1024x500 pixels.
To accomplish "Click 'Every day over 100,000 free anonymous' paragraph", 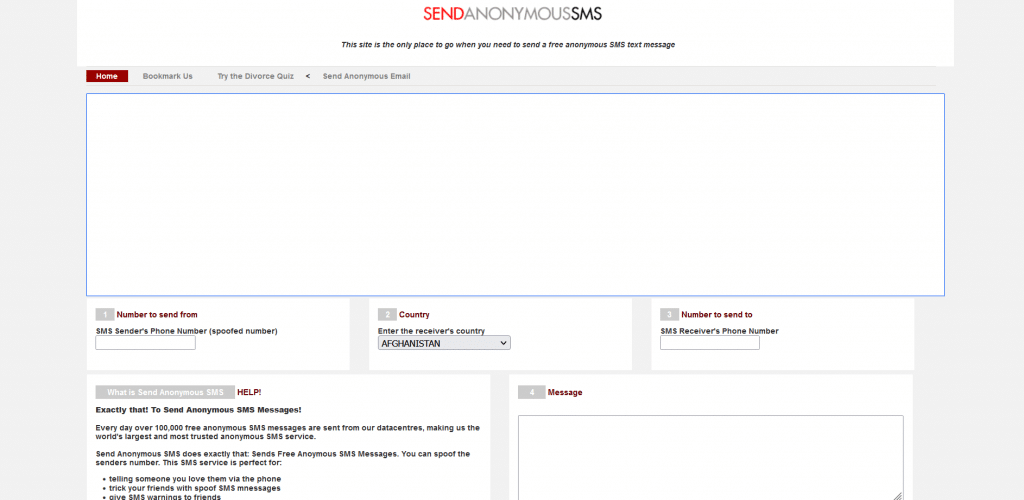I will pos(287,432).
